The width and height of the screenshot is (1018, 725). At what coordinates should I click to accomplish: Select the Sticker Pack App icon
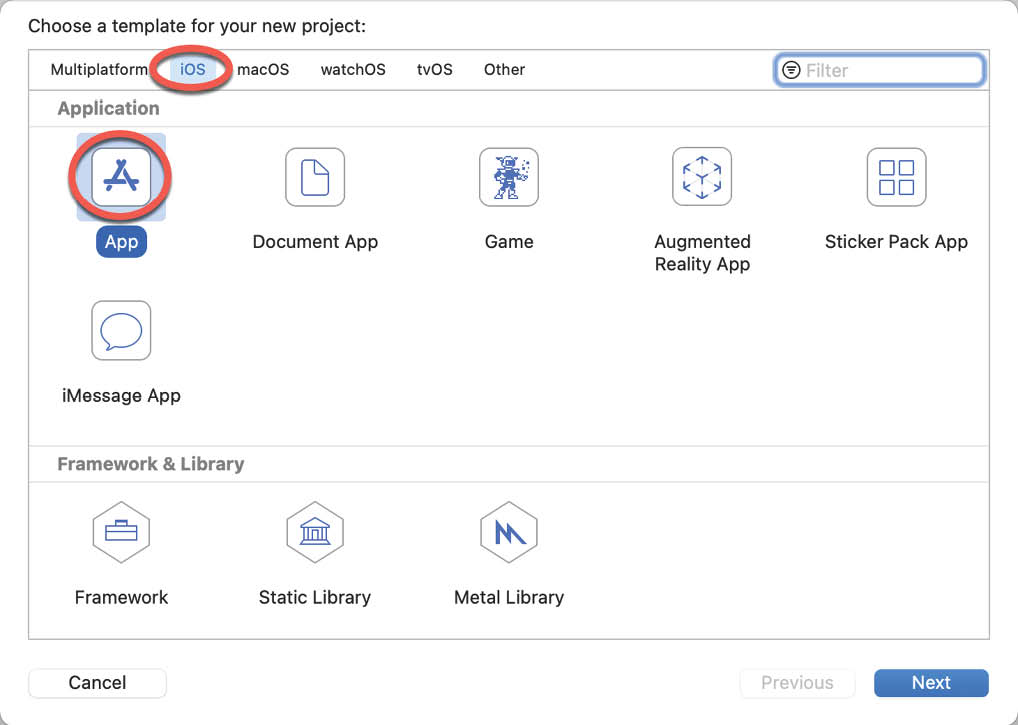pos(896,177)
